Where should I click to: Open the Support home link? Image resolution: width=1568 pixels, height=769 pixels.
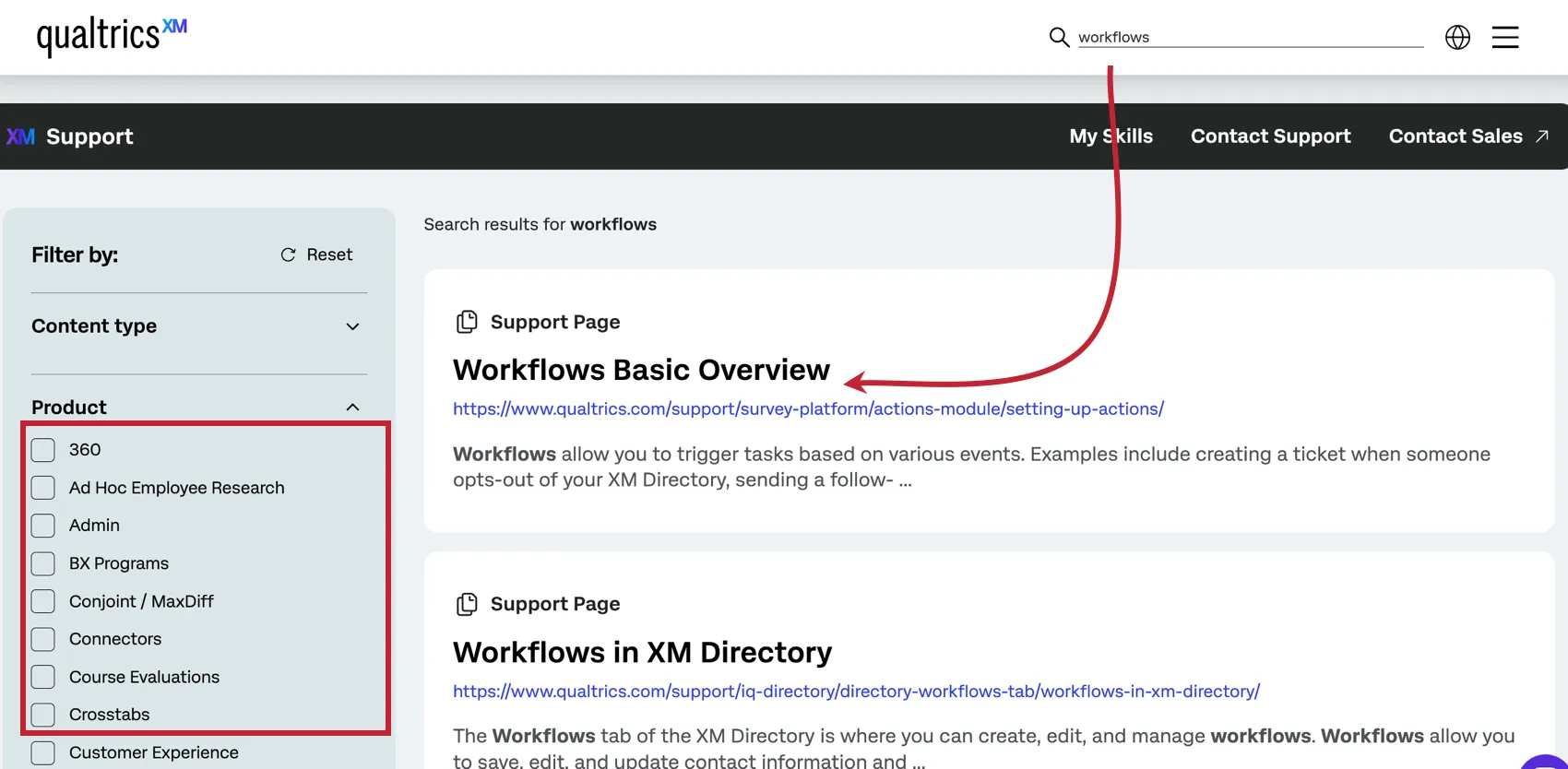89,136
